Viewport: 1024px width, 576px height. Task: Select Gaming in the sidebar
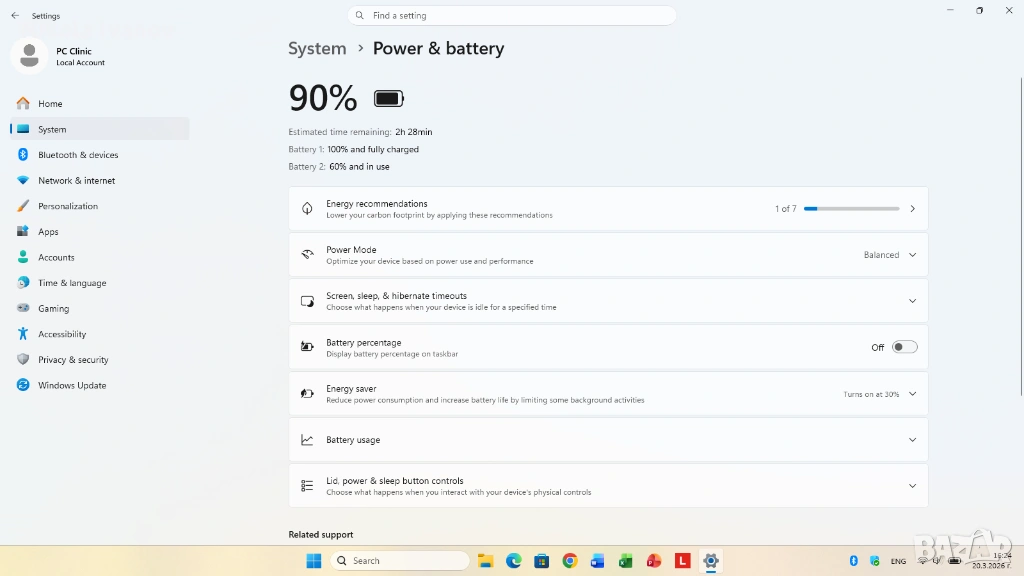pos(53,309)
